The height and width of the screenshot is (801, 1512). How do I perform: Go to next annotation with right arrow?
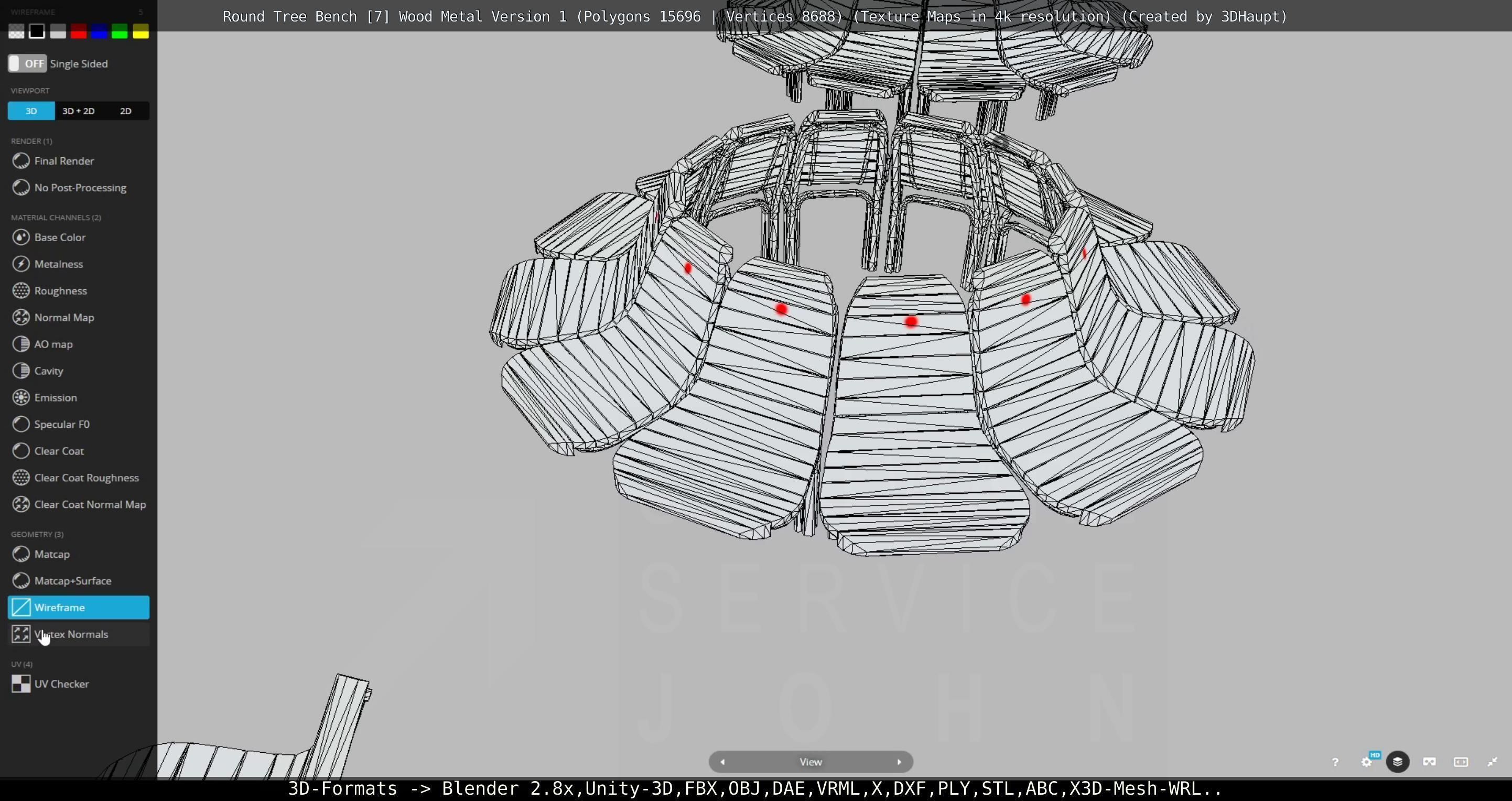[x=899, y=762]
